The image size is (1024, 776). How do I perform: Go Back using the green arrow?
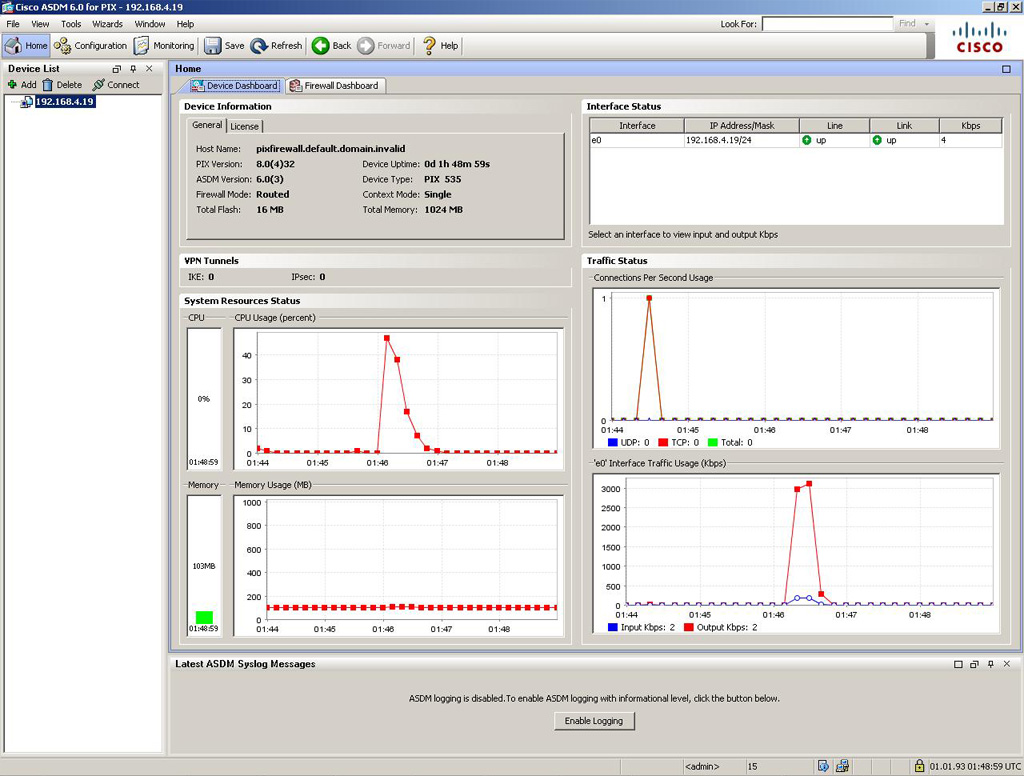331,45
